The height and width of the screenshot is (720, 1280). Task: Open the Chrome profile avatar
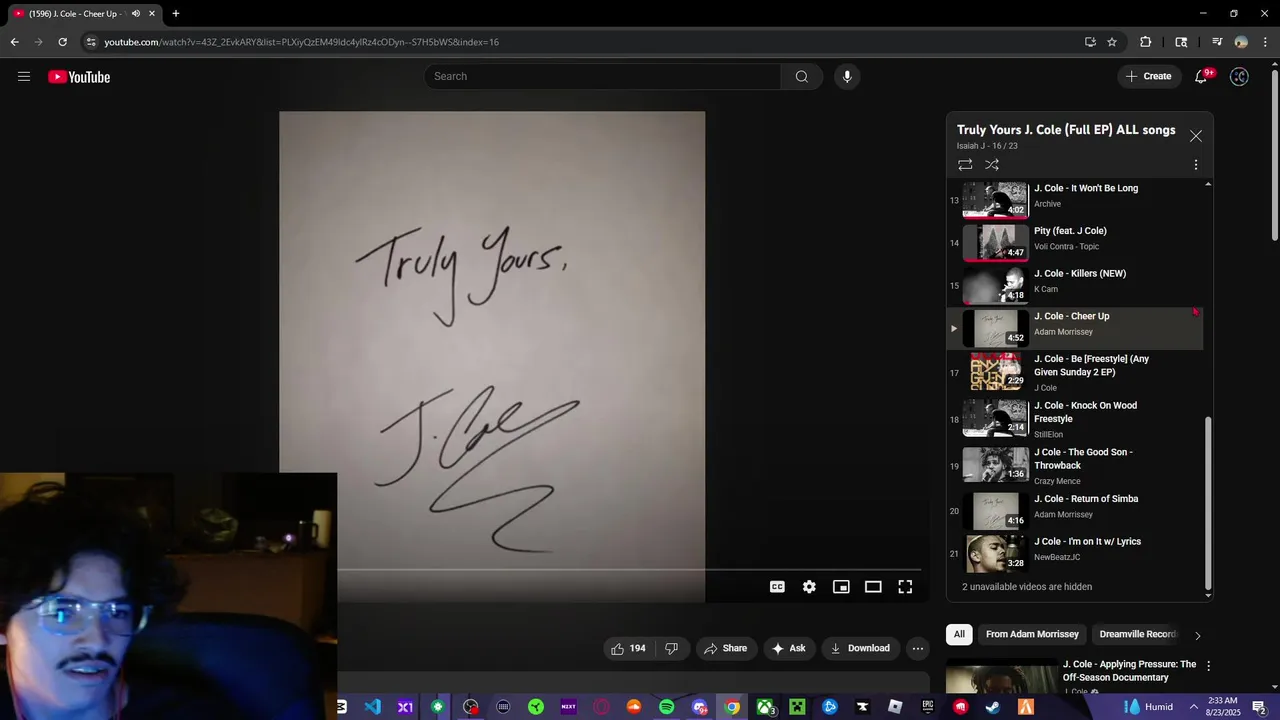coord(1241,42)
